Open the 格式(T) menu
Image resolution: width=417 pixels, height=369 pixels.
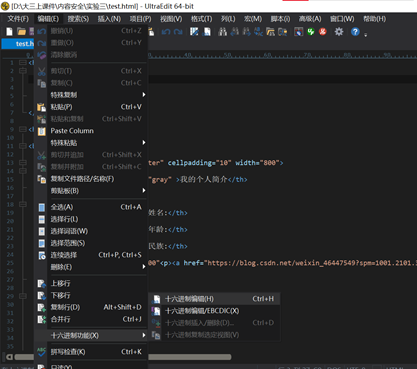pyautogui.click(x=201, y=19)
